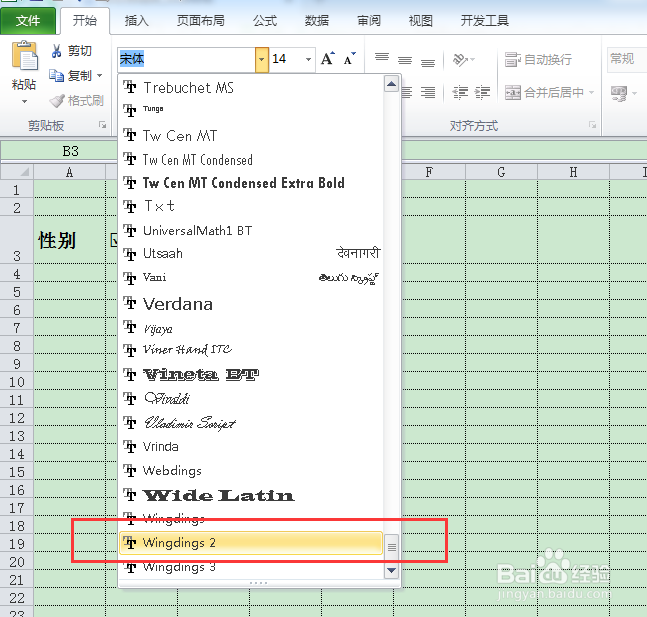647x617 pixels.
Task: Choose Vineta BT font
Action: (251, 374)
